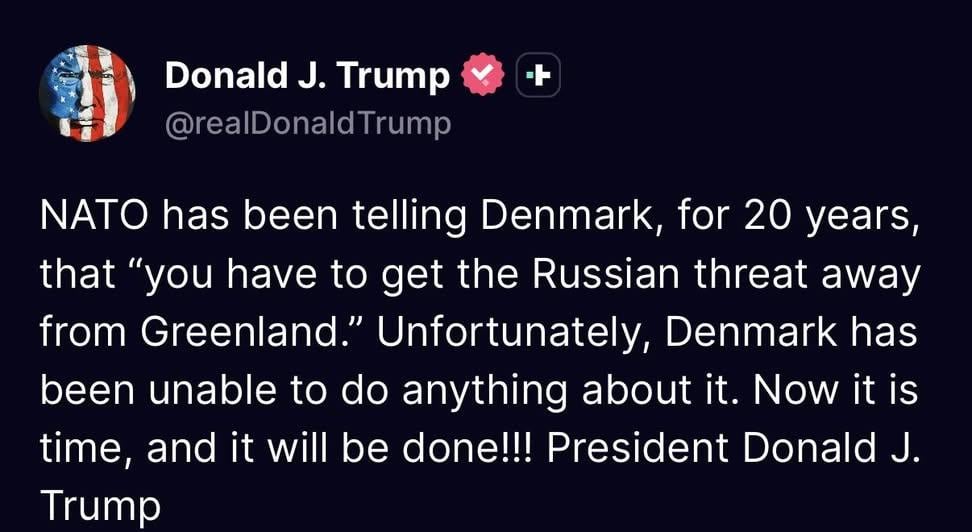Click the word Russian in the post
This screenshot has width=972, height=532.
click(607, 273)
